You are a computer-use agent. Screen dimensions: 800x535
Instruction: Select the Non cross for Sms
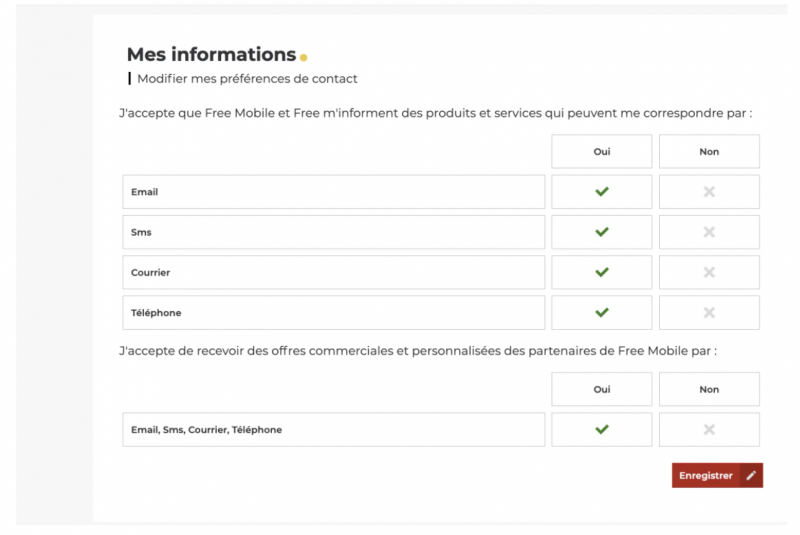coord(709,232)
